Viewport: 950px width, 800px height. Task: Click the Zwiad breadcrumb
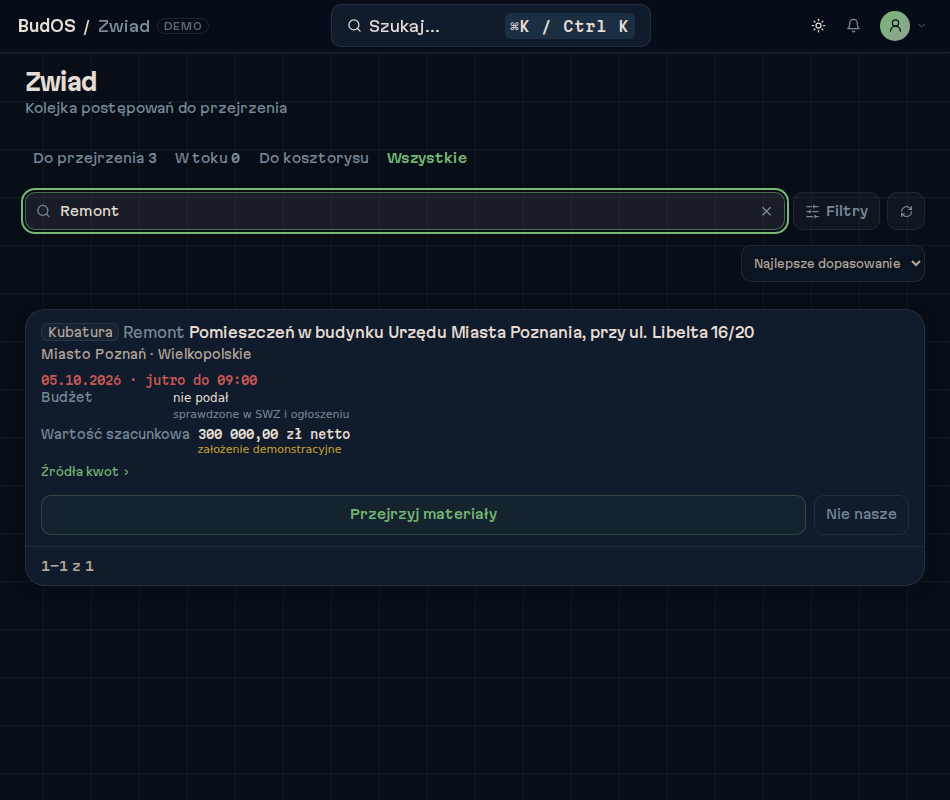[x=124, y=26]
